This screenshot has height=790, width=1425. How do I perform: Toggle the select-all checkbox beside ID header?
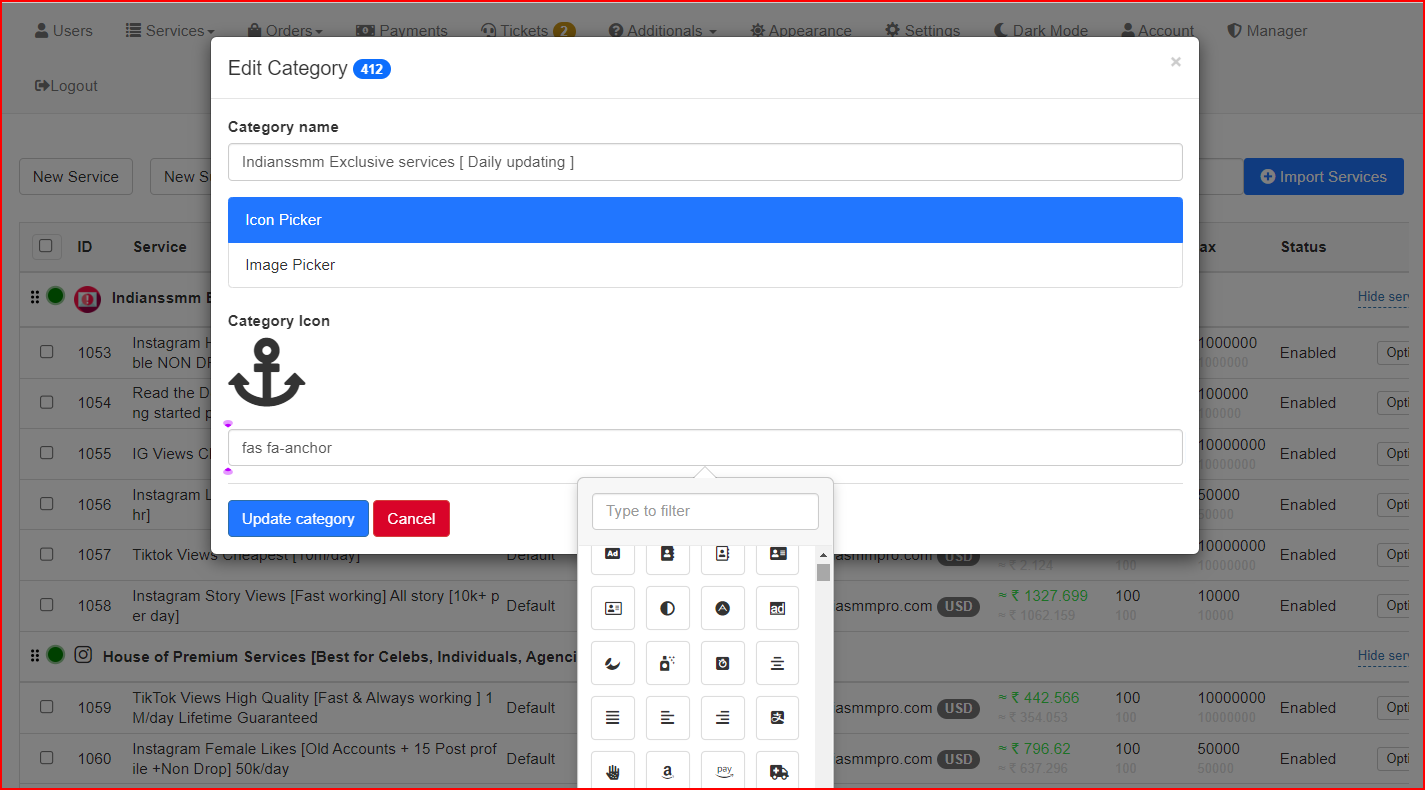coord(47,246)
